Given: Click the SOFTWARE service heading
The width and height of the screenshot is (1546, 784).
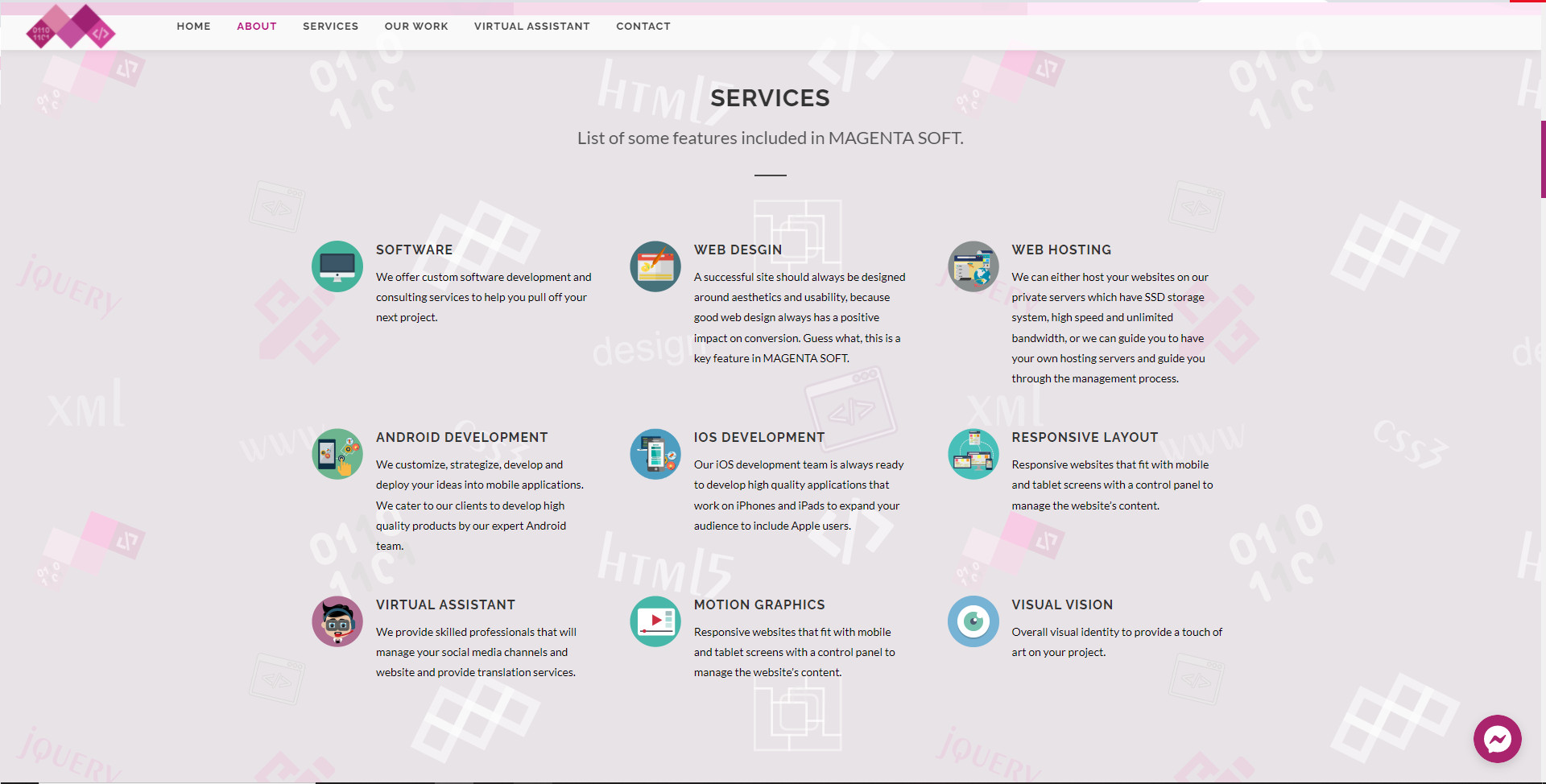Looking at the screenshot, I should pyautogui.click(x=415, y=250).
